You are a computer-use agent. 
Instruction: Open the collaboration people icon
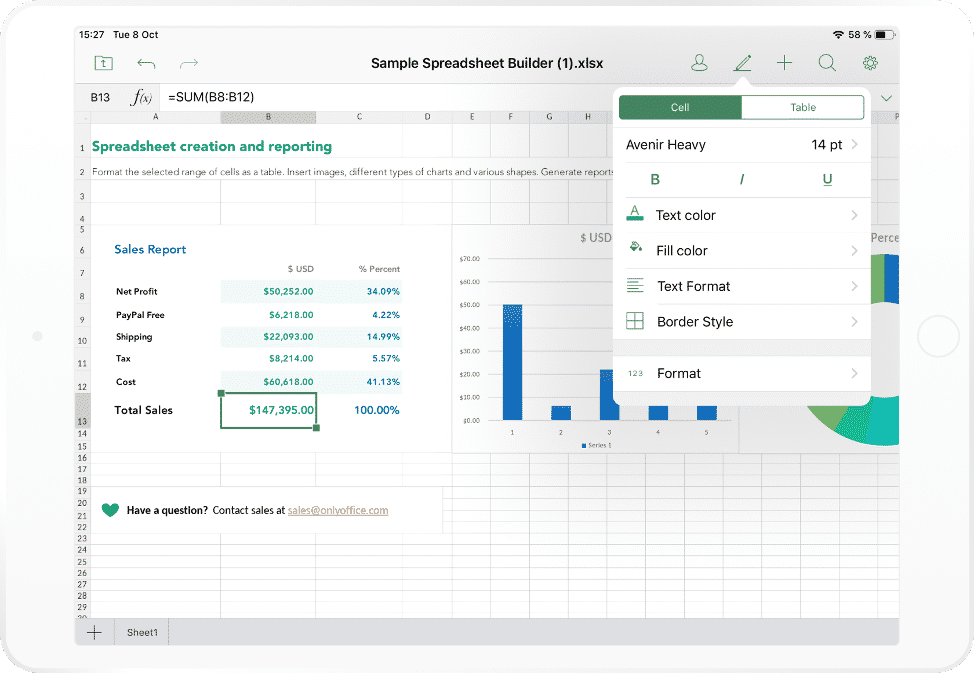[699, 62]
